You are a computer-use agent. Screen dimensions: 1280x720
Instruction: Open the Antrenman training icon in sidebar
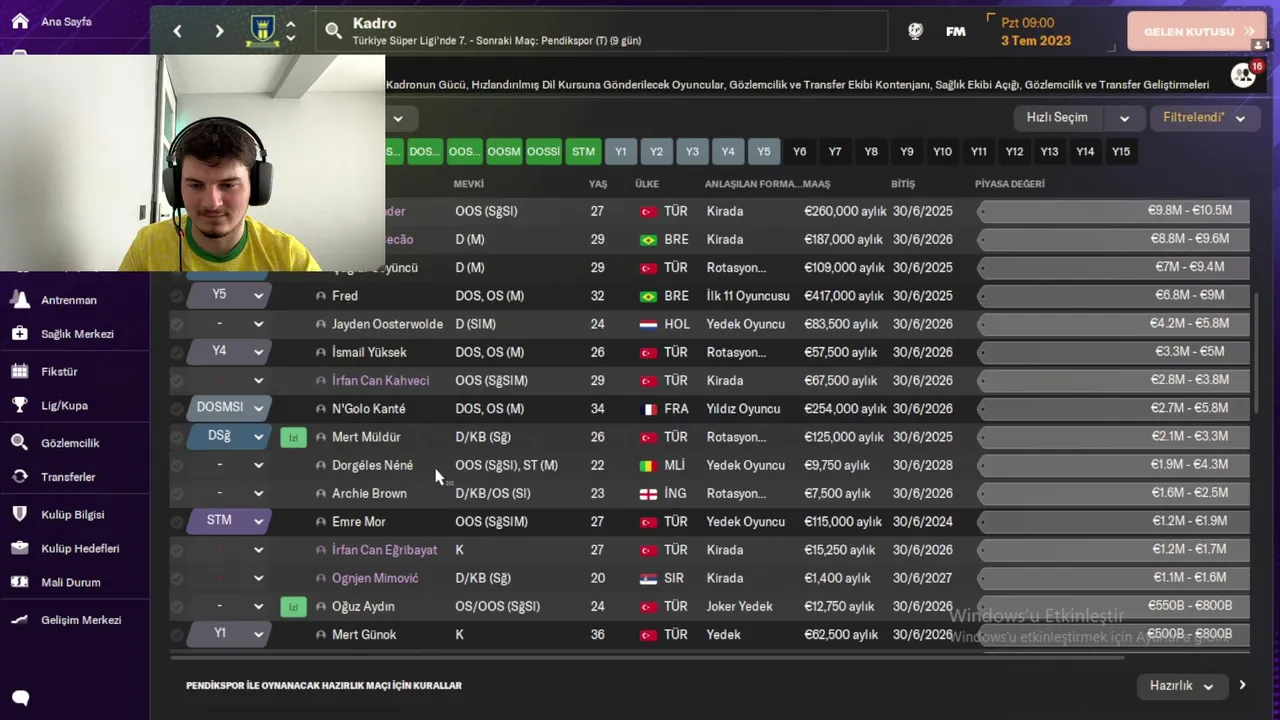tap(20, 300)
